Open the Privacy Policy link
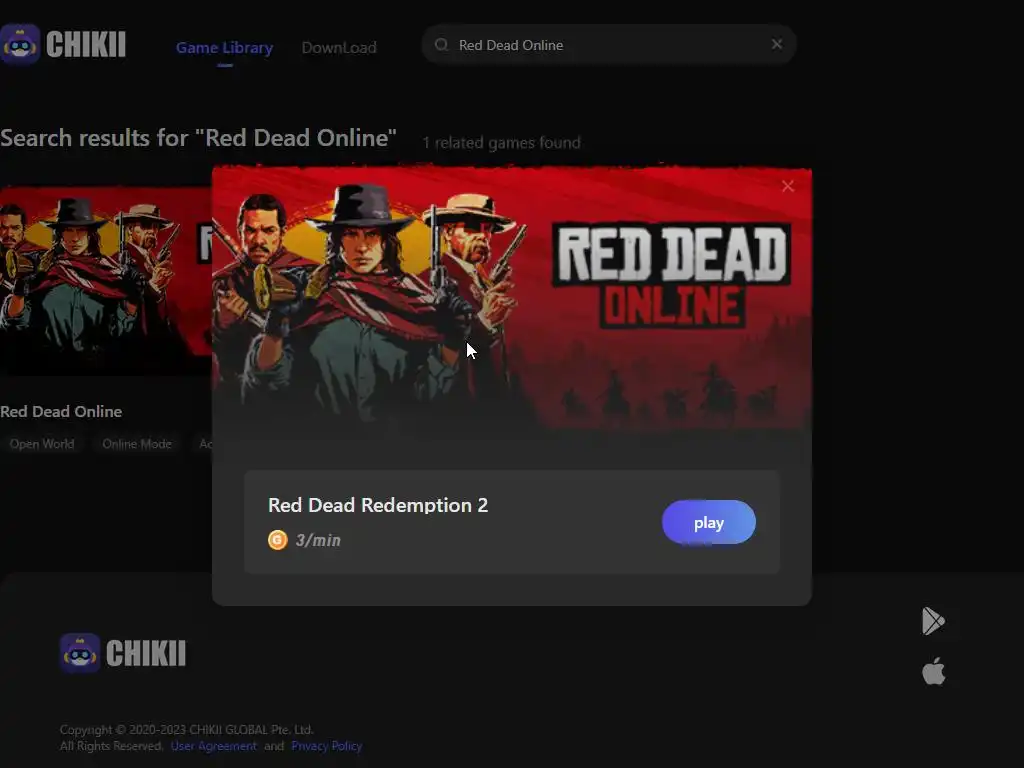1024x768 pixels. click(327, 746)
